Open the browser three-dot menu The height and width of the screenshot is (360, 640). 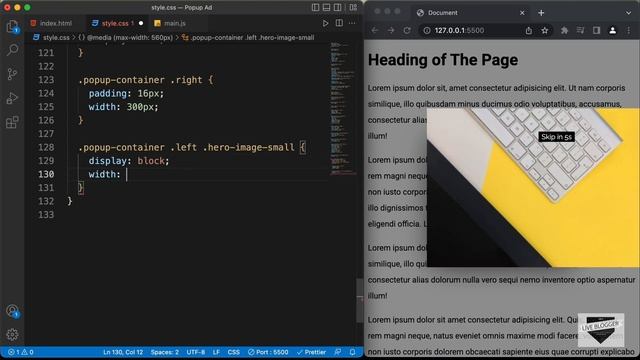tap(629, 30)
